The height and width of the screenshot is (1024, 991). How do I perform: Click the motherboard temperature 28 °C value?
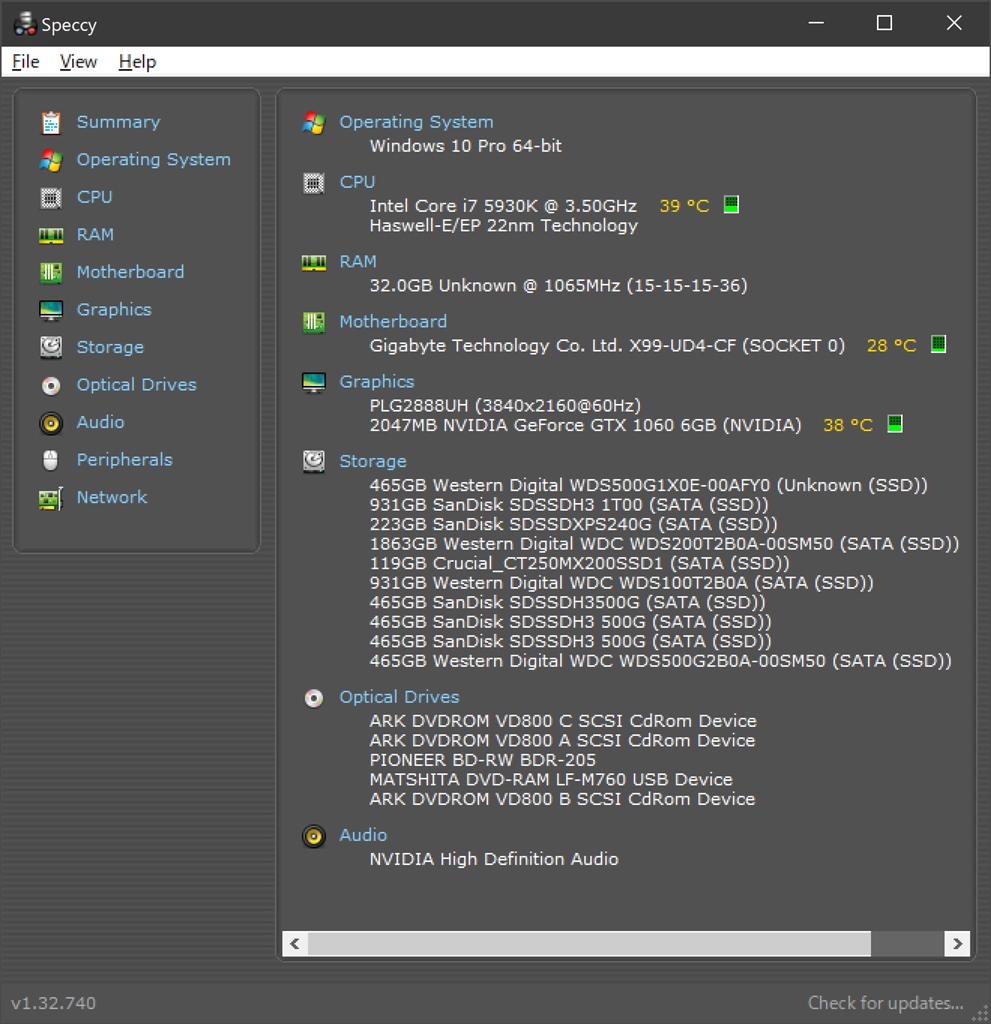pyautogui.click(x=891, y=345)
